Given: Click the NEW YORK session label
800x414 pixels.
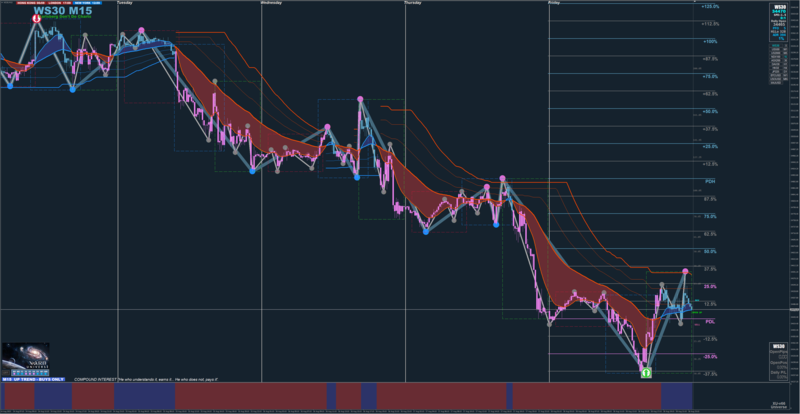Looking at the screenshot, I should (87, 3).
